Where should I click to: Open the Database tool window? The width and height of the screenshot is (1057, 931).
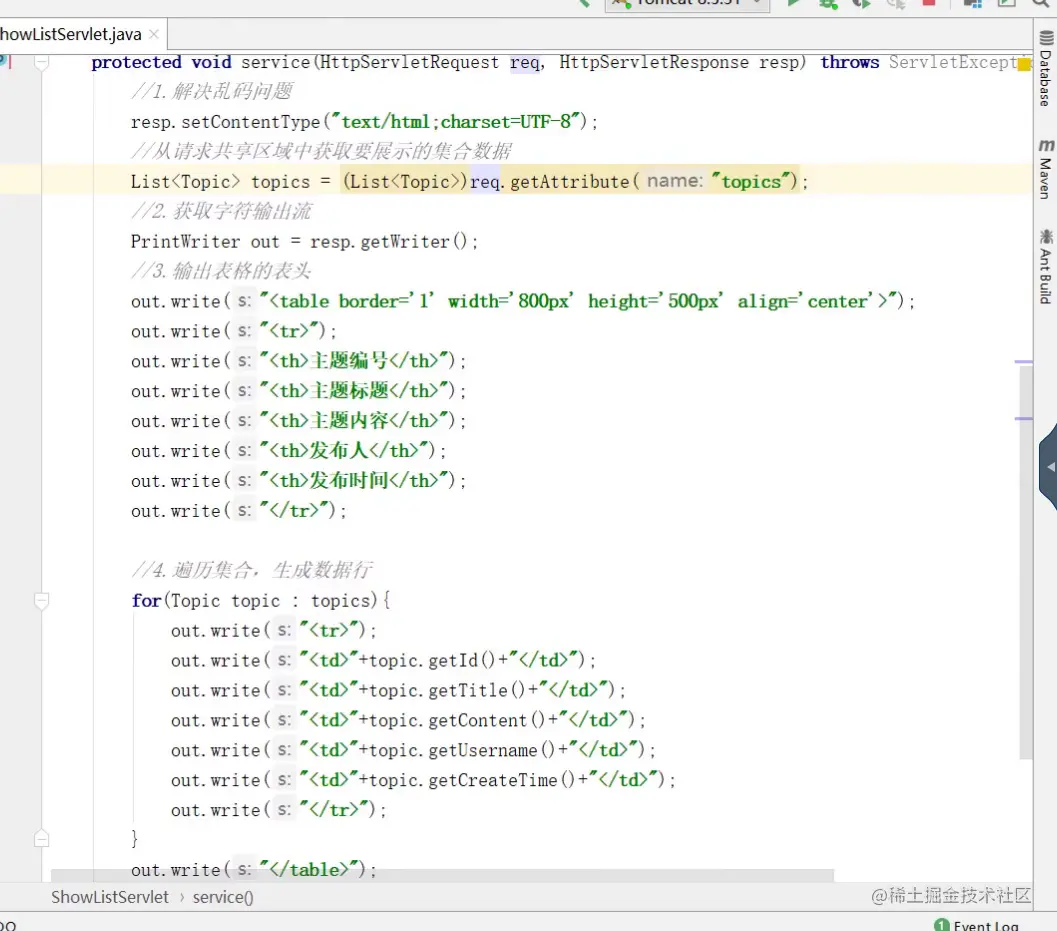pos(1046,69)
